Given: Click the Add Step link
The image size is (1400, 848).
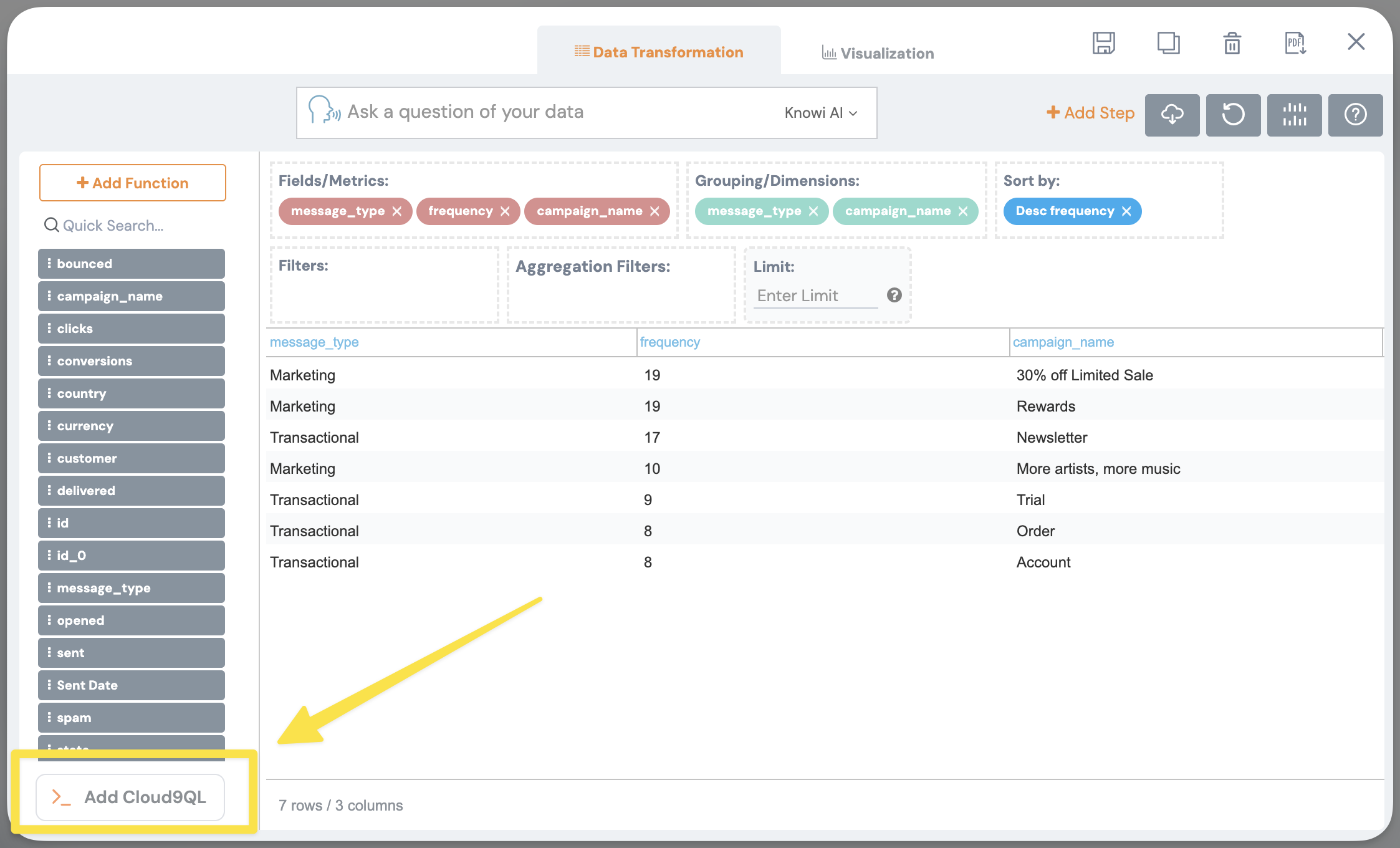Looking at the screenshot, I should (x=1090, y=113).
